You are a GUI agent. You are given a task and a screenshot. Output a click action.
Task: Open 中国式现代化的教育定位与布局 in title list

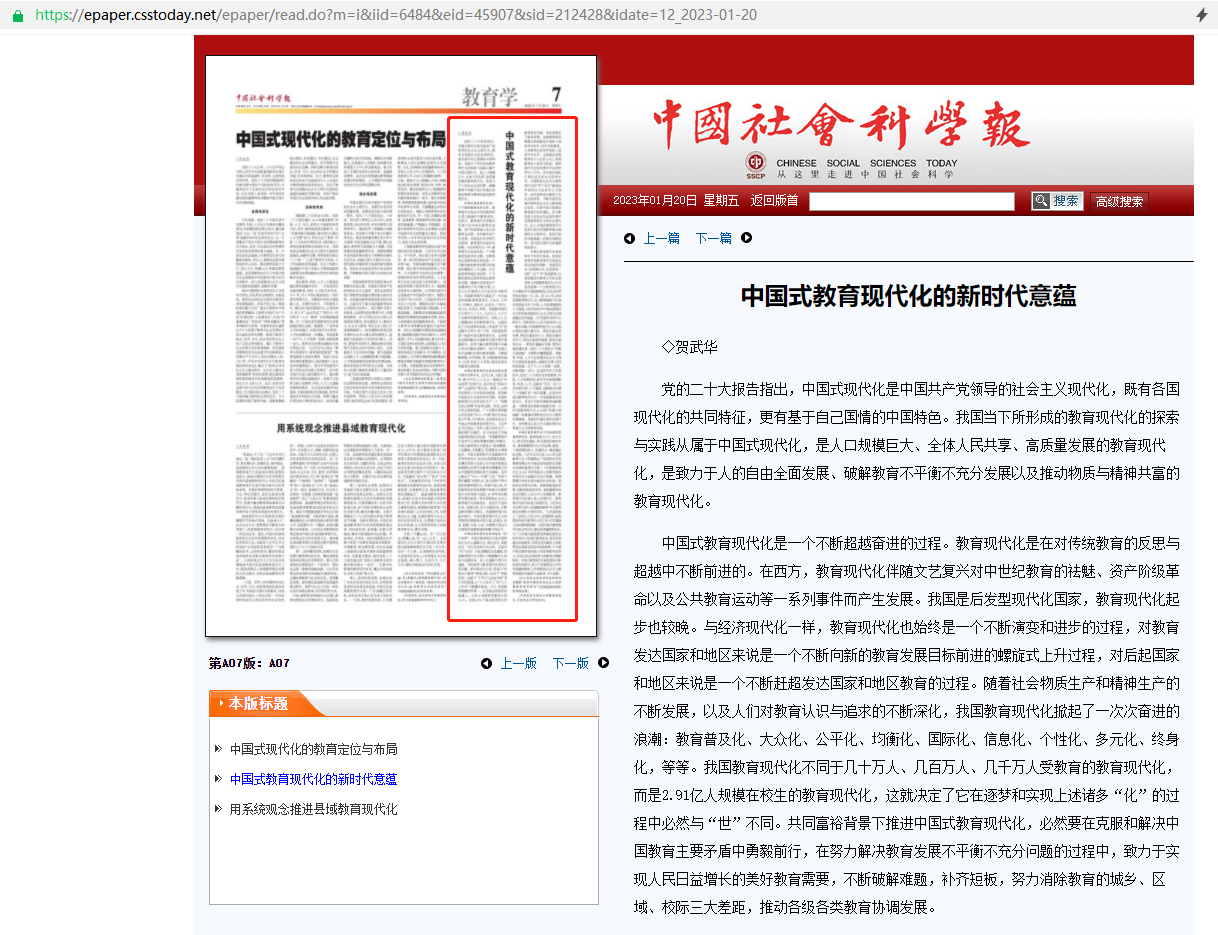pos(313,749)
